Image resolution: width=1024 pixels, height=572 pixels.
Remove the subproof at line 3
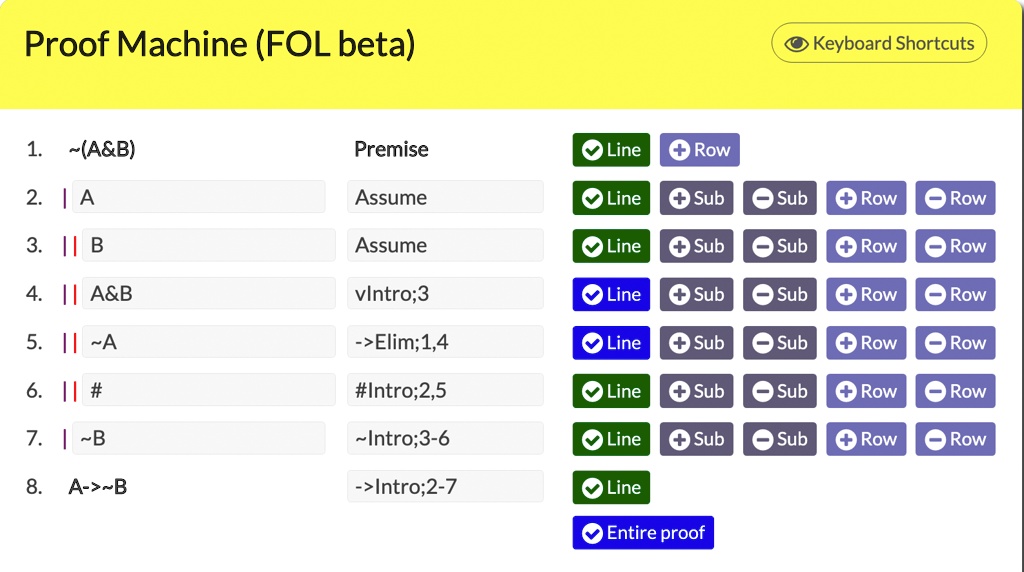[x=780, y=246]
